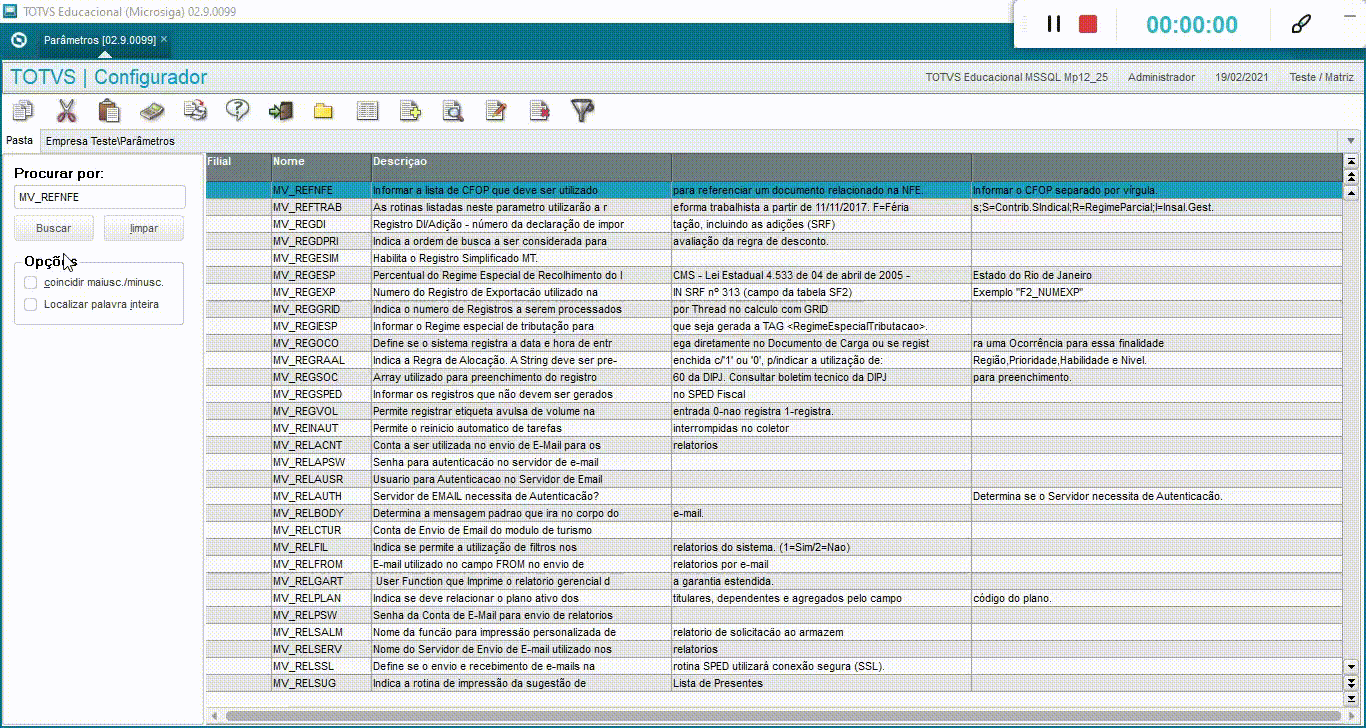
Task: Click the limpar button
Action: 144,228
